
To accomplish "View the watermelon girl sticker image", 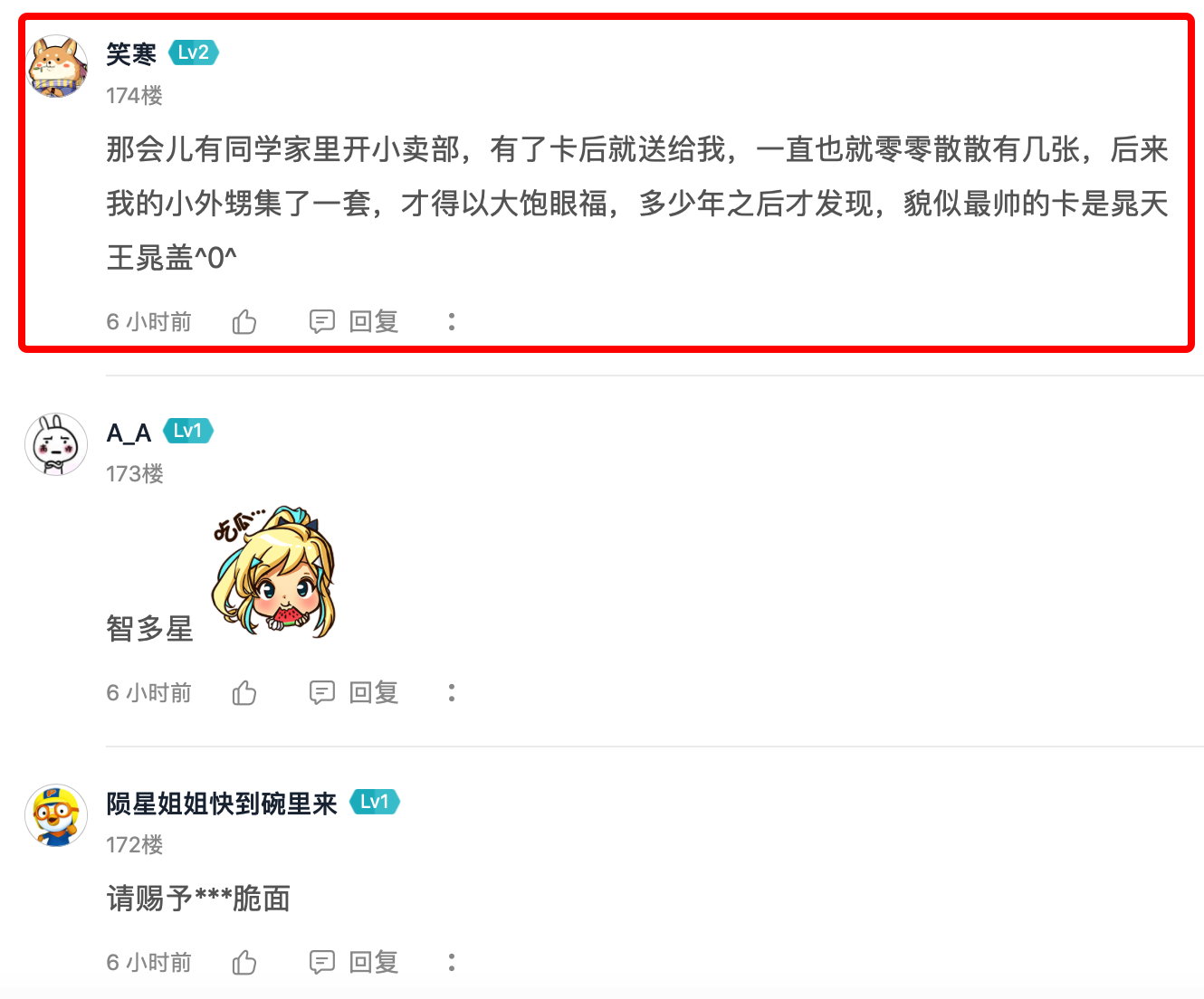I will click(273, 572).
